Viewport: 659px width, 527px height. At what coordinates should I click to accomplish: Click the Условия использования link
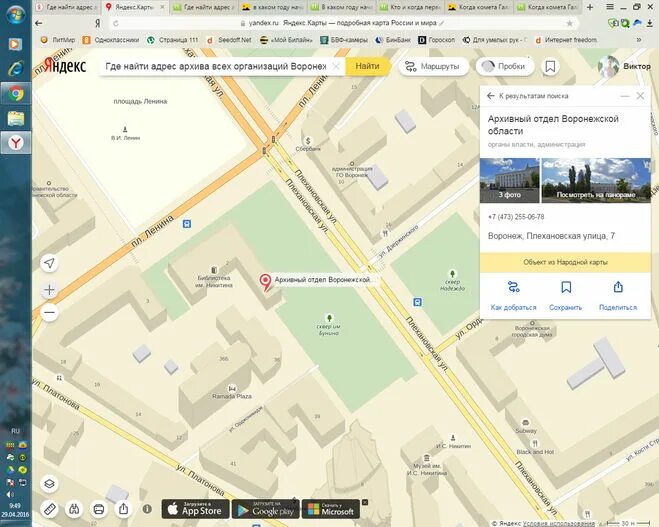559,523
